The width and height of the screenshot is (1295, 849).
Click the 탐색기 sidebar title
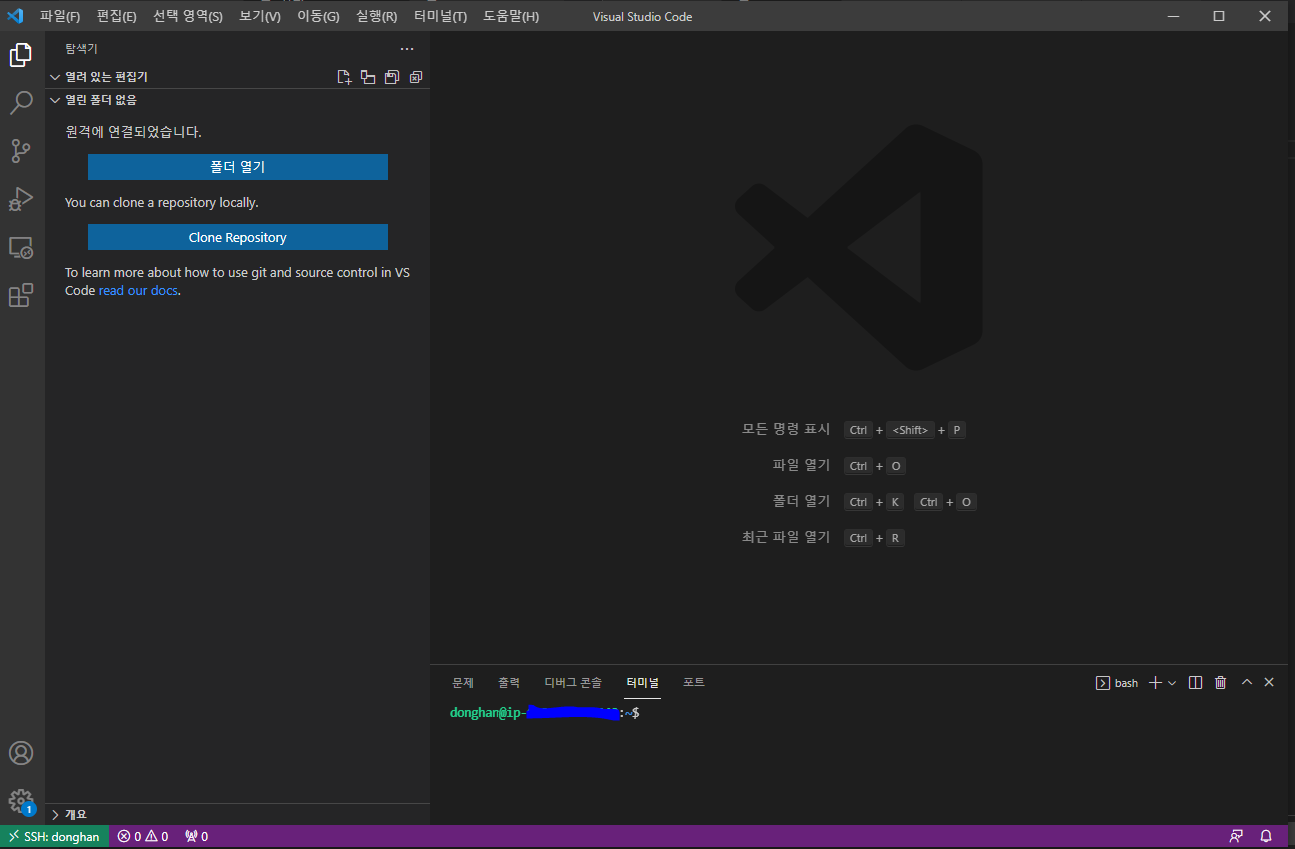pyautogui.click(x=82, y=49)
